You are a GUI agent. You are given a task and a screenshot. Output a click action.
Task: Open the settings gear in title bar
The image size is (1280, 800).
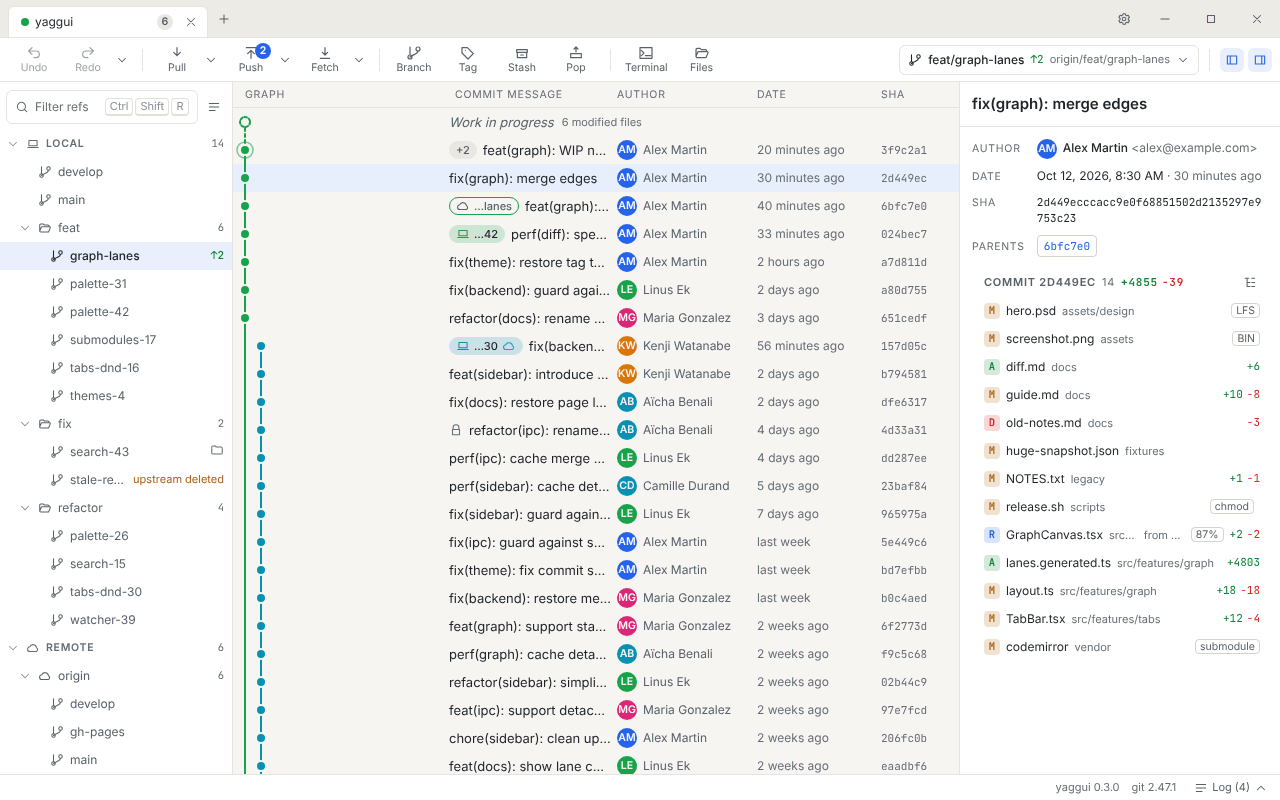coord(1124,19)
